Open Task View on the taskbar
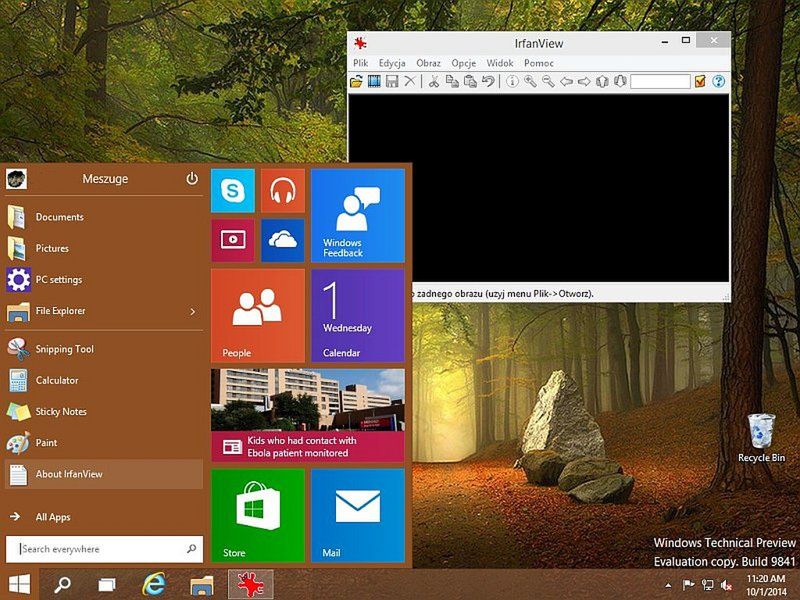The height and width of the screenshot is (600, 800). click(107, 584)
